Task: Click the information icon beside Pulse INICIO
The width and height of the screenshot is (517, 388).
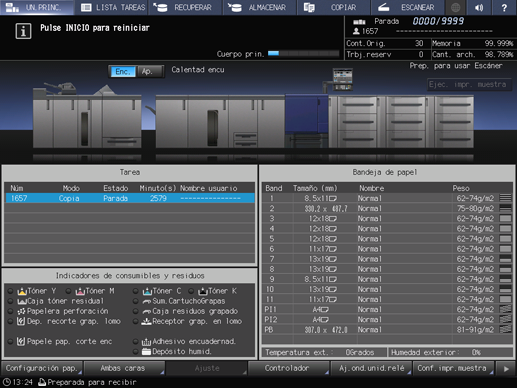Action: click(x=23, y=31)
